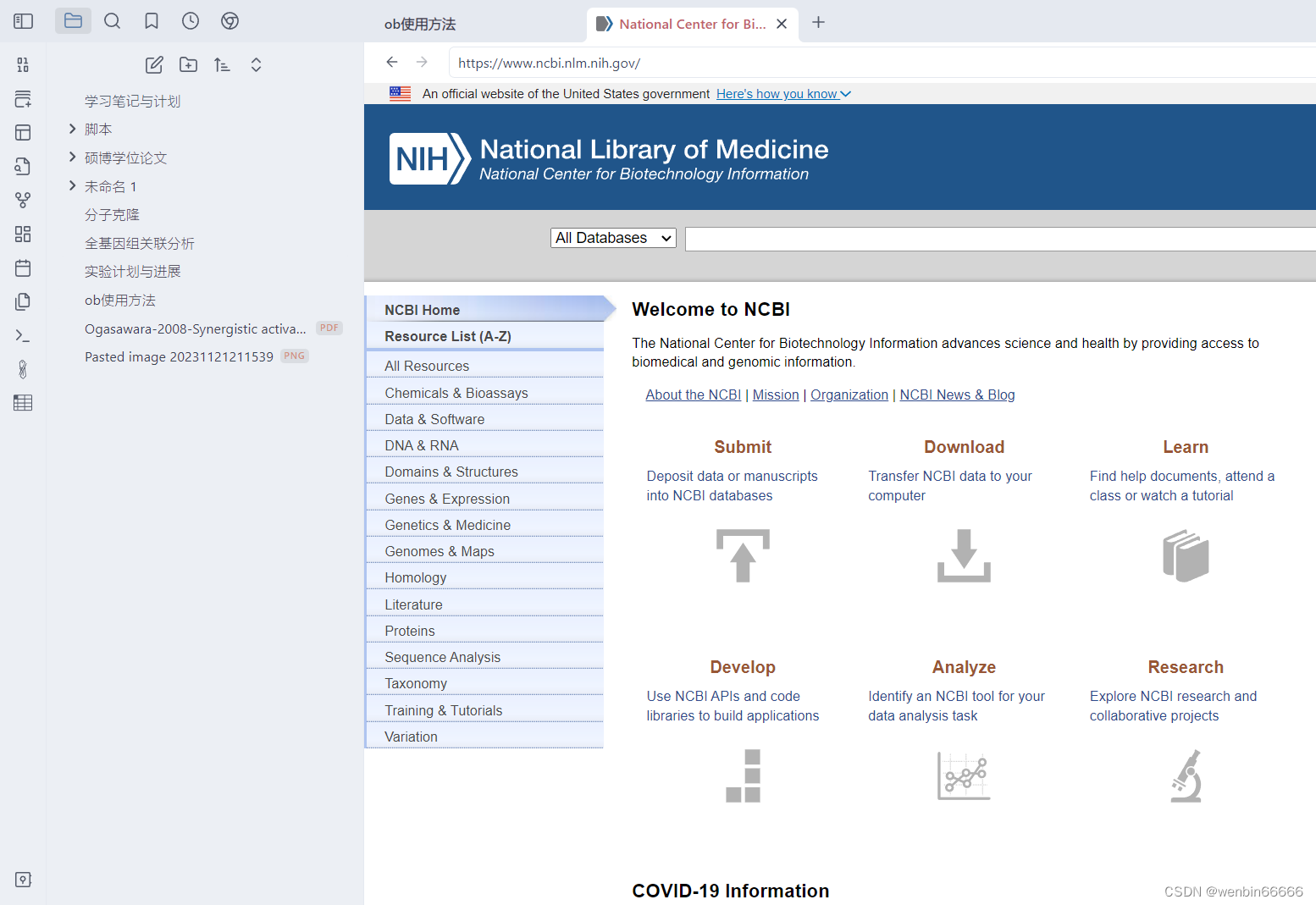This screenshot has width=1316, height=905.
Task: Open the All Databases dropdown
Action: (613, 238)
